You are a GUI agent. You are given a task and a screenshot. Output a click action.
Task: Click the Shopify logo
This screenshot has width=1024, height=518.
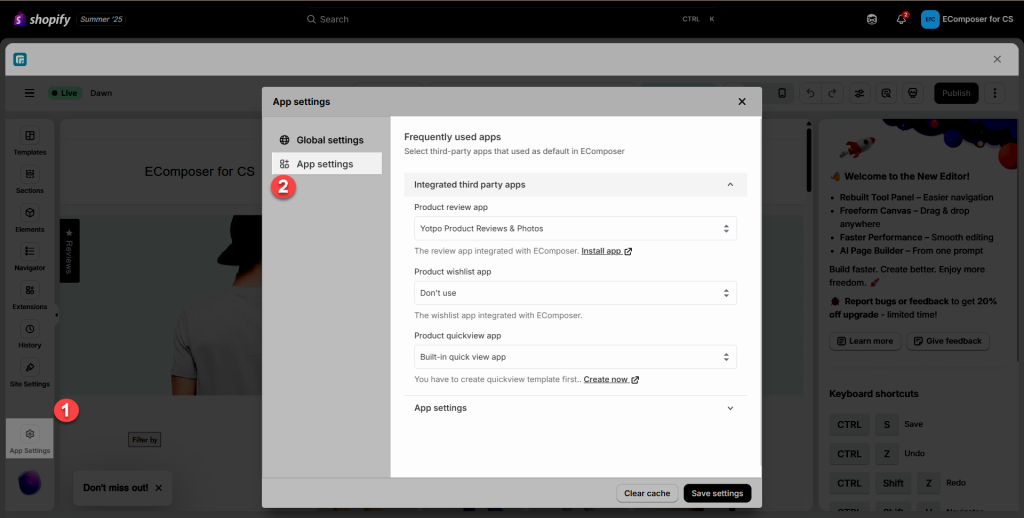click(42, 20)
